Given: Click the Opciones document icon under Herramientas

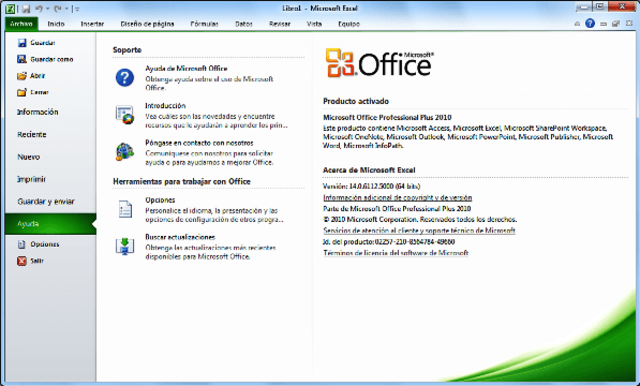Looking at the screenshot, I should click(125, 209).
